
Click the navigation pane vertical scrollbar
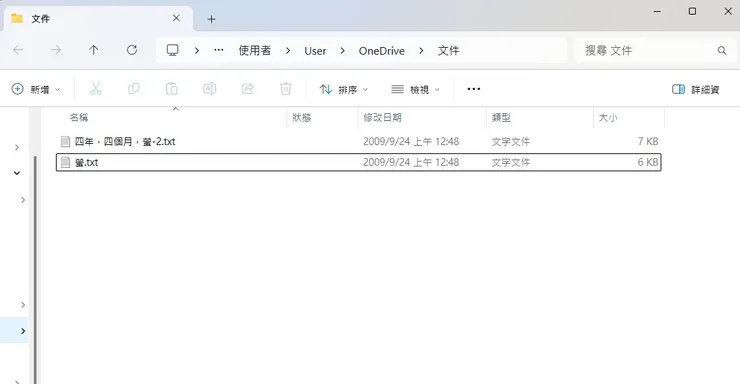point(35,269)
